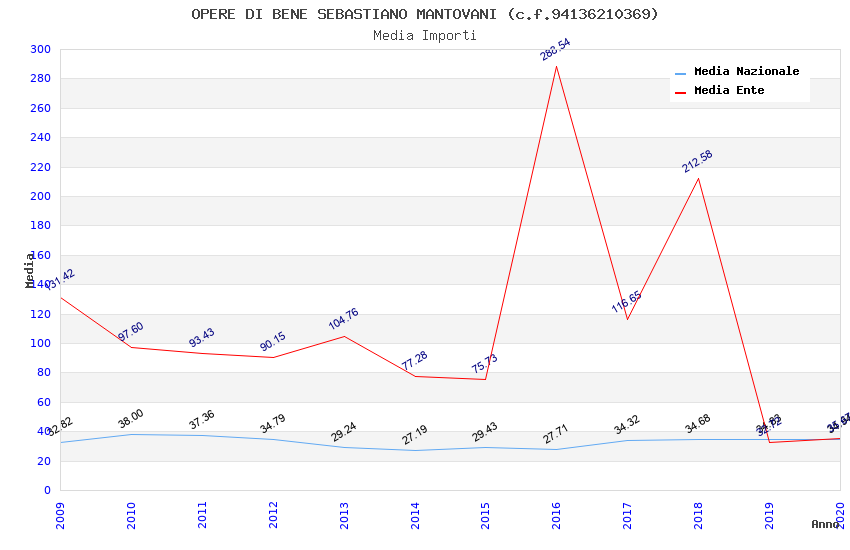Click the 260 y-axis tick label
This screenshot has width=850, height=550.
41,108
